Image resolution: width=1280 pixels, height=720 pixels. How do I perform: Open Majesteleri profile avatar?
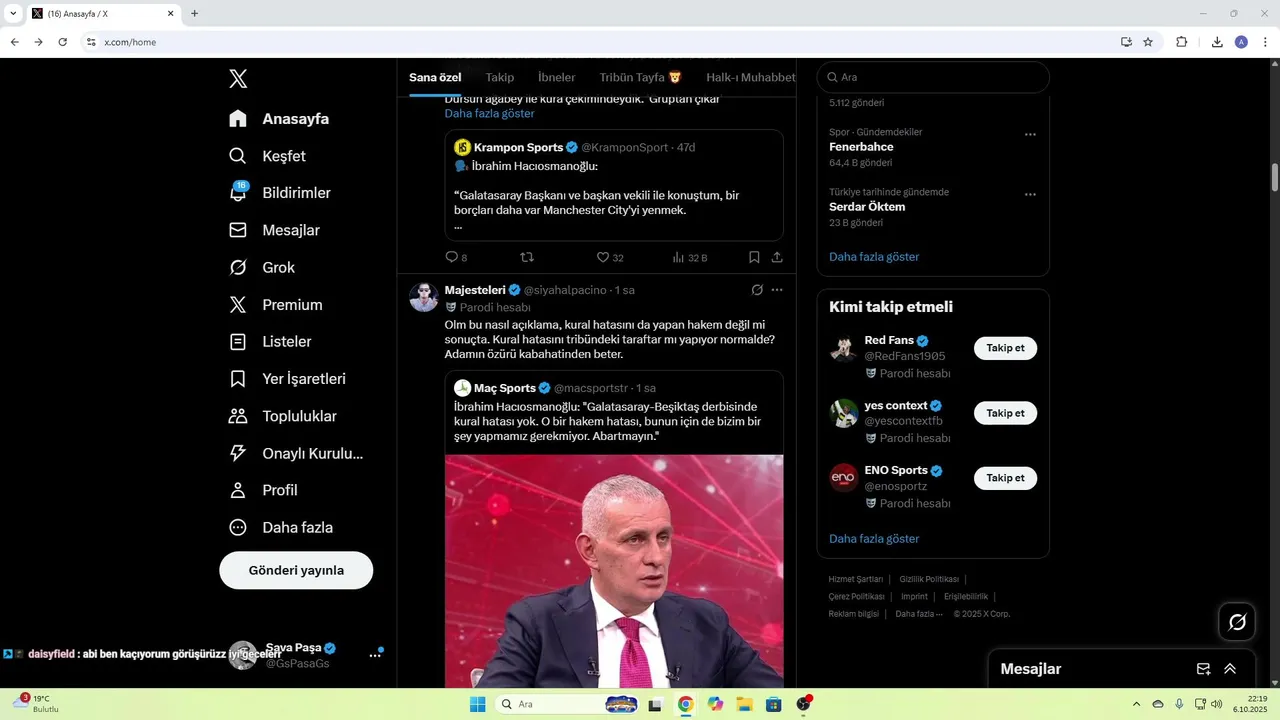coord(424,298)
